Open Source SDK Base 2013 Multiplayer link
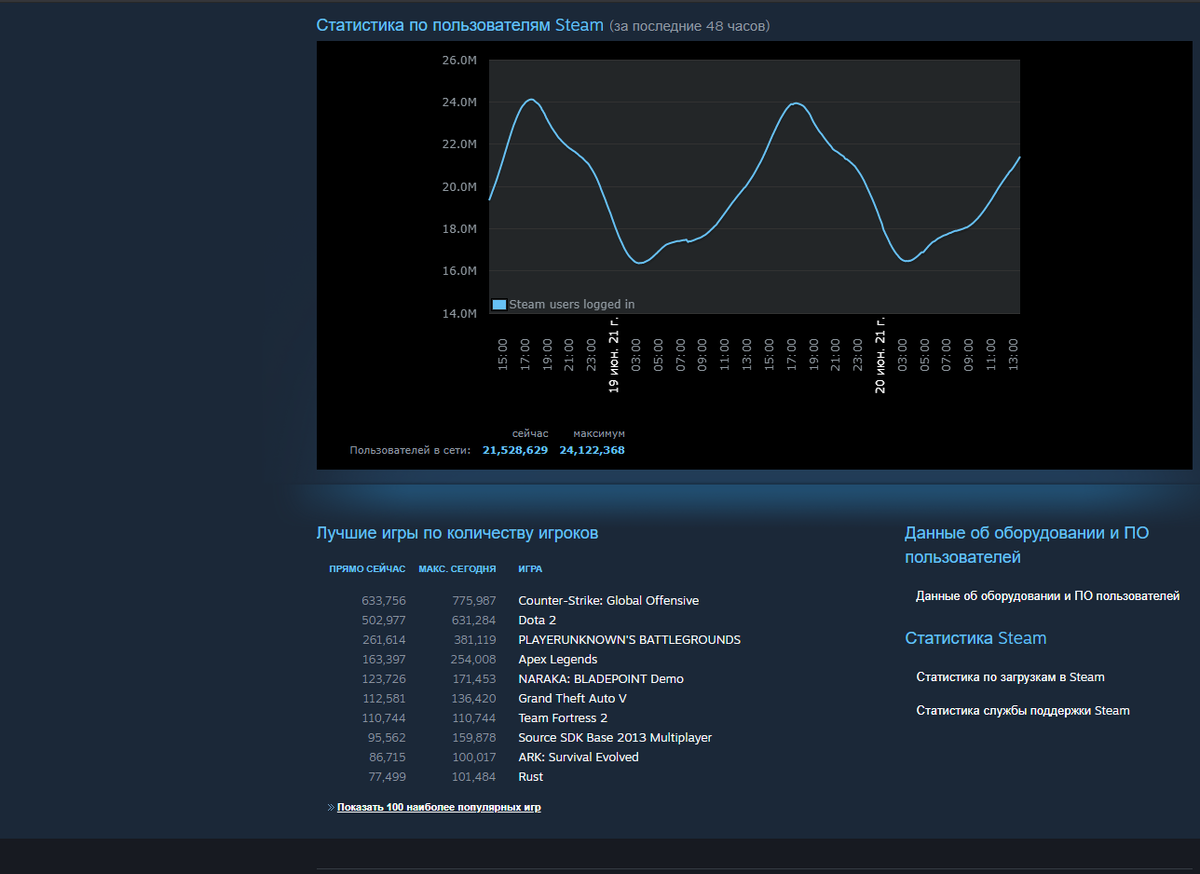1200x874 pixels. click(x=615, y=738)
